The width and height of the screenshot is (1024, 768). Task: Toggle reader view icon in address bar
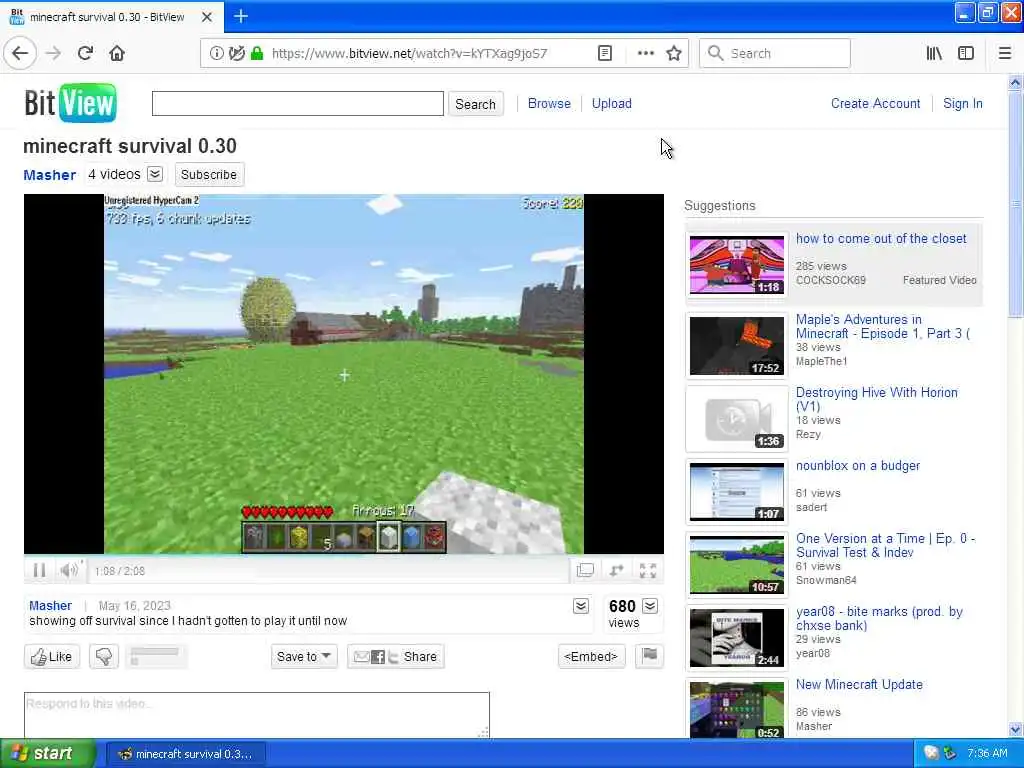pyautogui.click(x=605, y=53)
